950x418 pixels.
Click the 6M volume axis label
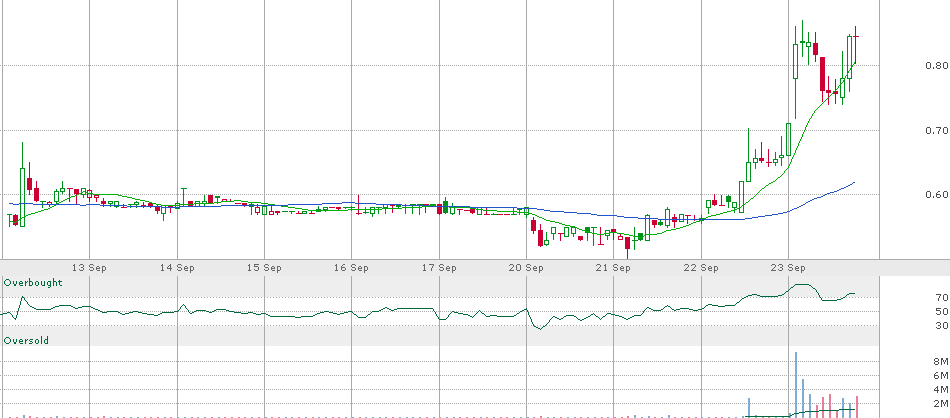(940, 376)
